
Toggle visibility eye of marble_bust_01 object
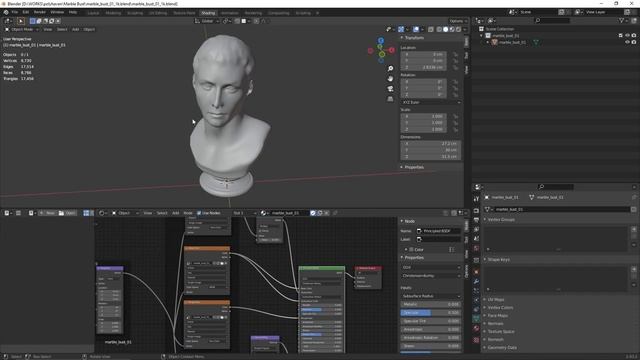coord(627,42)
